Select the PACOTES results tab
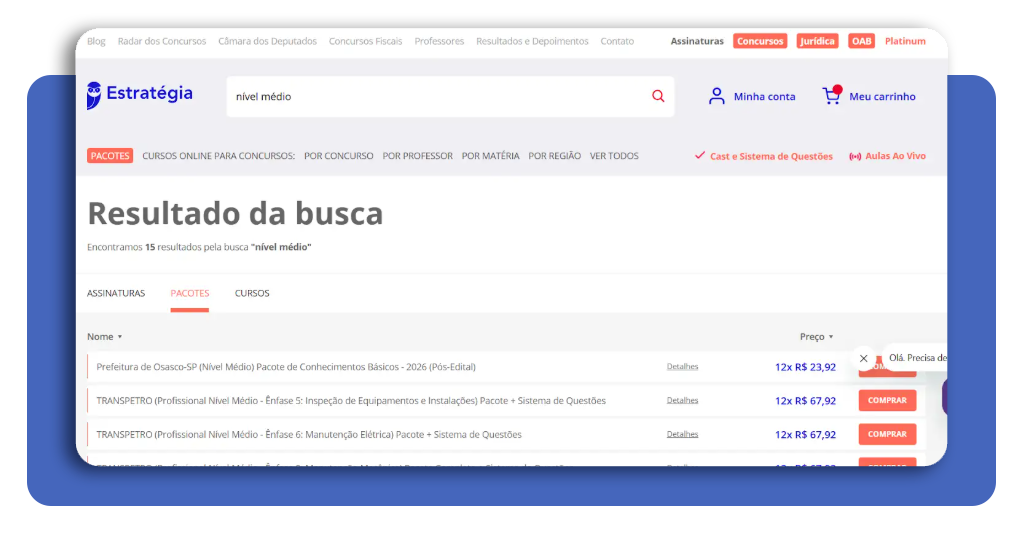This screenshot has height=536, width=1024. [x=190, y=293]
